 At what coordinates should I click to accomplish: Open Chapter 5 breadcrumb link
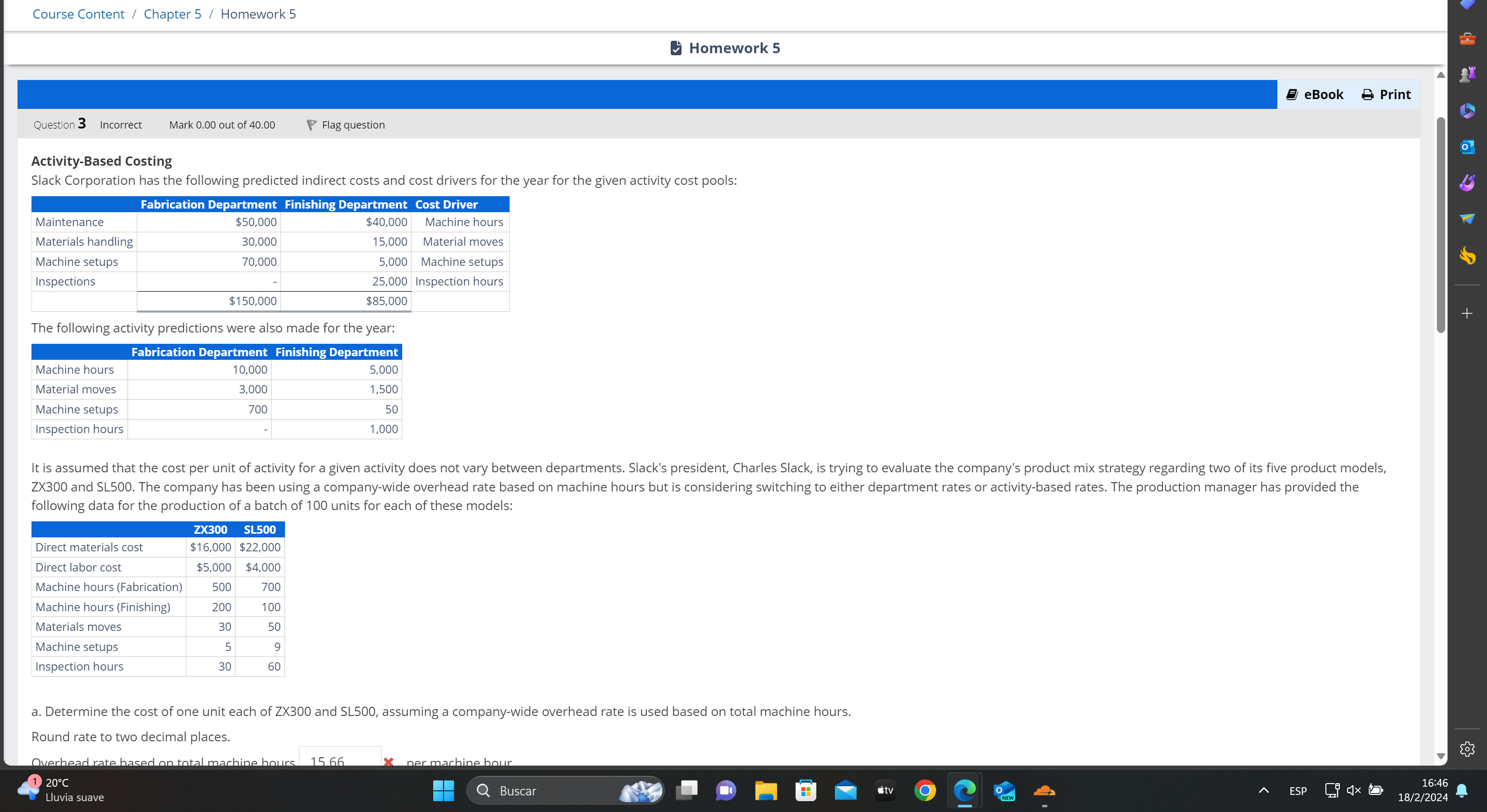172,14
